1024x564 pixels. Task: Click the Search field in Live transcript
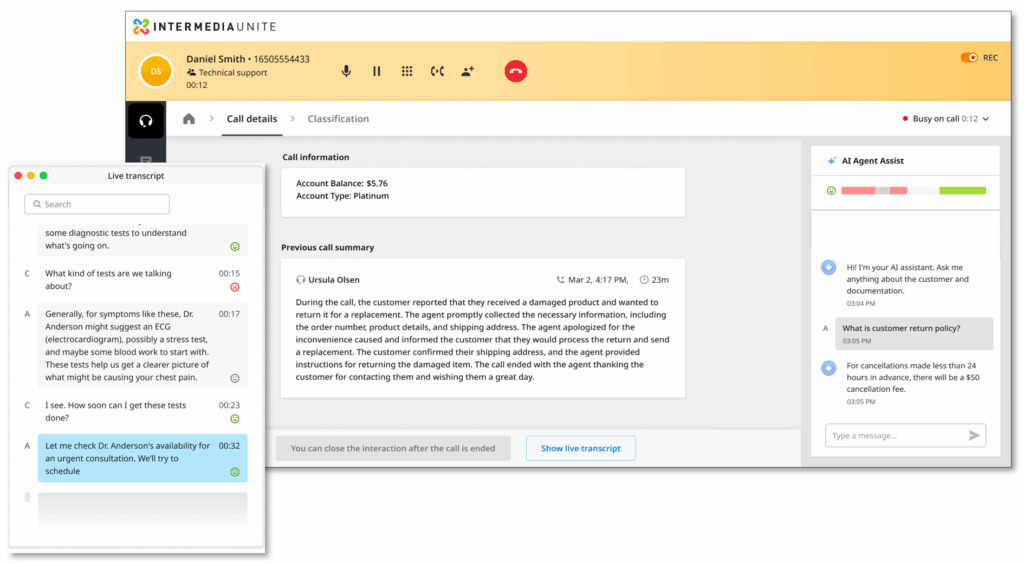click(x=97, y=204)
